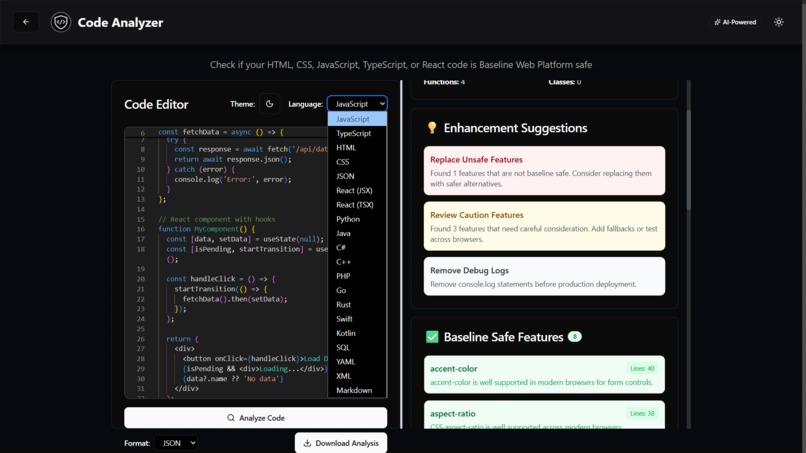The image size is (806, 453).
Task: Click the back arrow button
Action: click(x=26, y=22)
